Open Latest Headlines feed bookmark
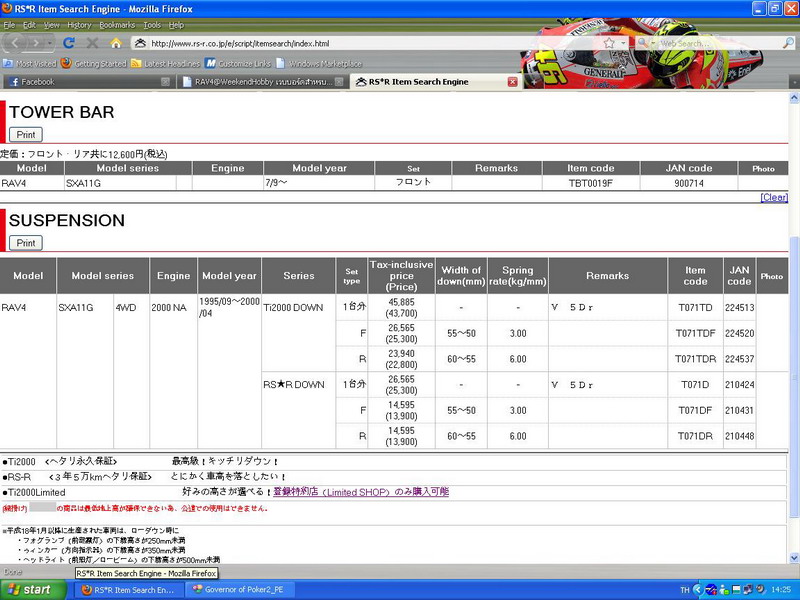 [164, 63]
